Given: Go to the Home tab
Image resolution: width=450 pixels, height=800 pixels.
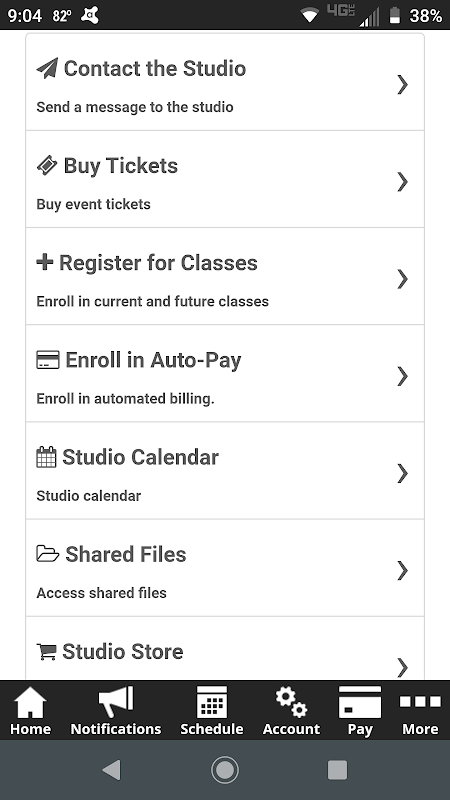Looking at the screenshot, I should (30, 710).
